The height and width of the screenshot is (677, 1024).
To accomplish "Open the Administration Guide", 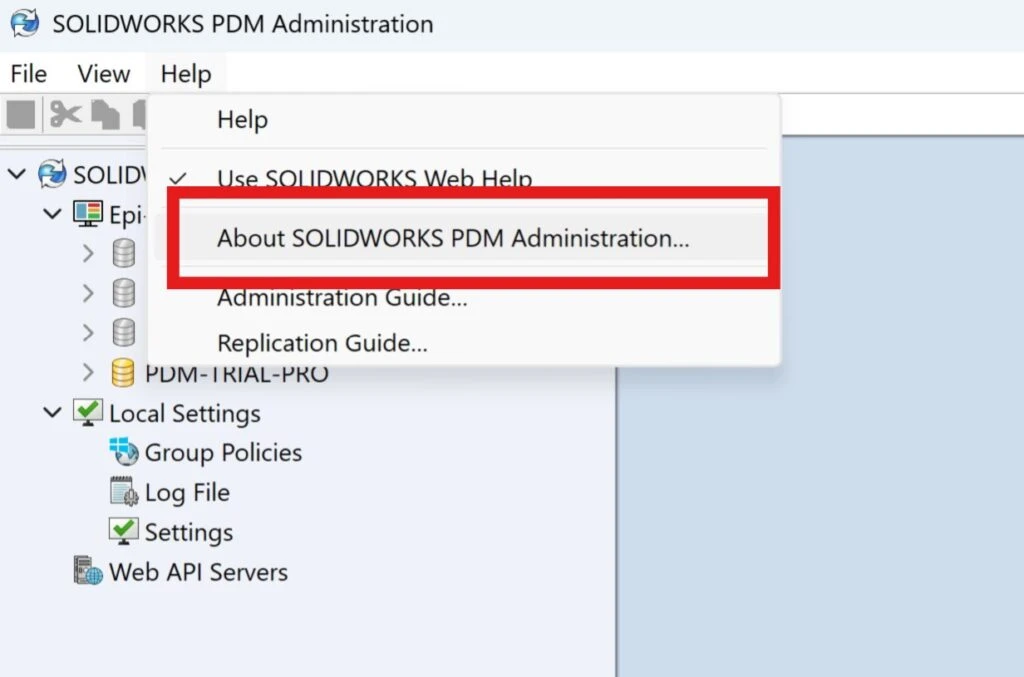I will (343, 297).
